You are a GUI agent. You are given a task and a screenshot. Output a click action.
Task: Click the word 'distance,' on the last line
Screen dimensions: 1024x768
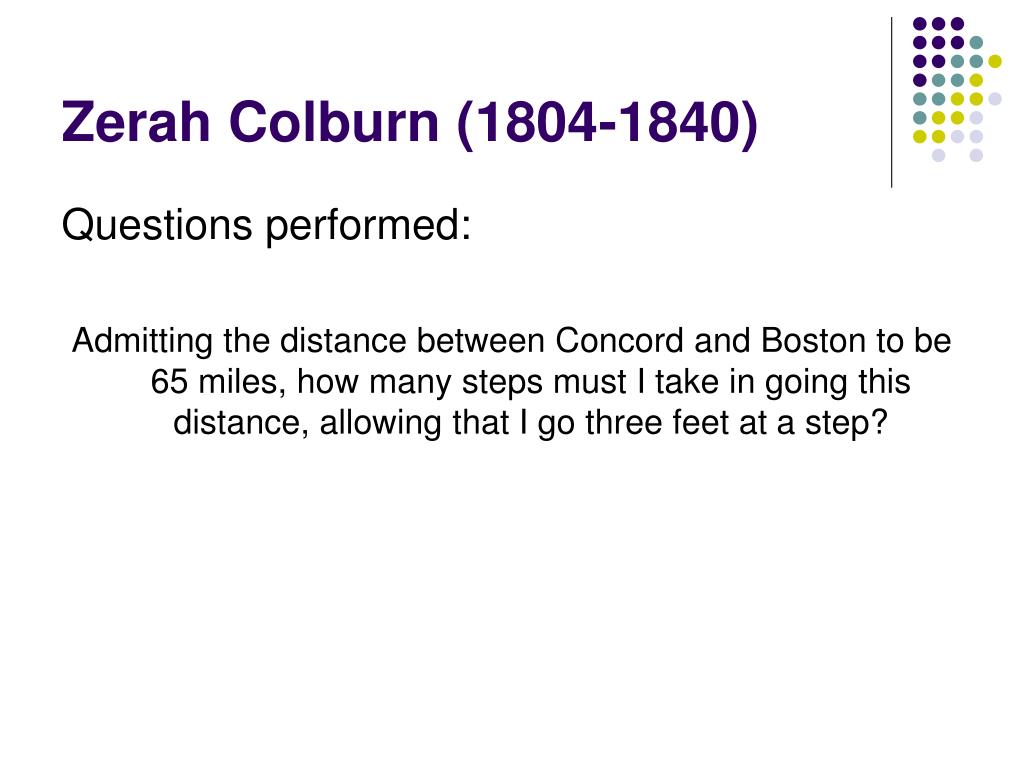(240, 423)
